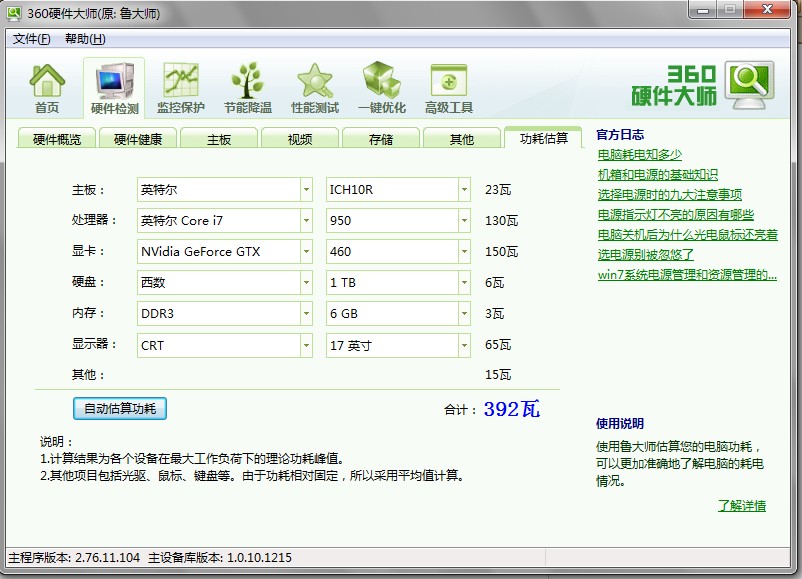Expand the ICH10R chipset dropdown

click(464, 190)
